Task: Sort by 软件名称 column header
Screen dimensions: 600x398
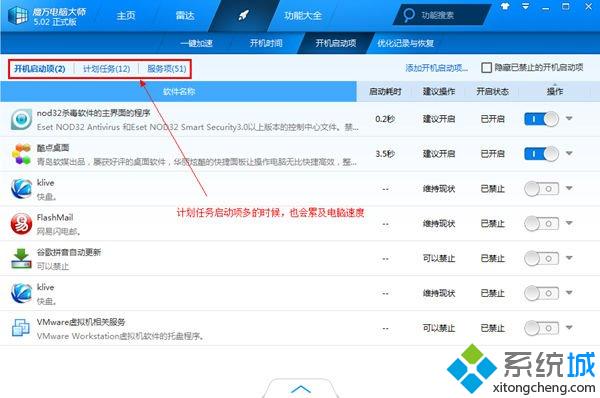Action: click(179, 91)
